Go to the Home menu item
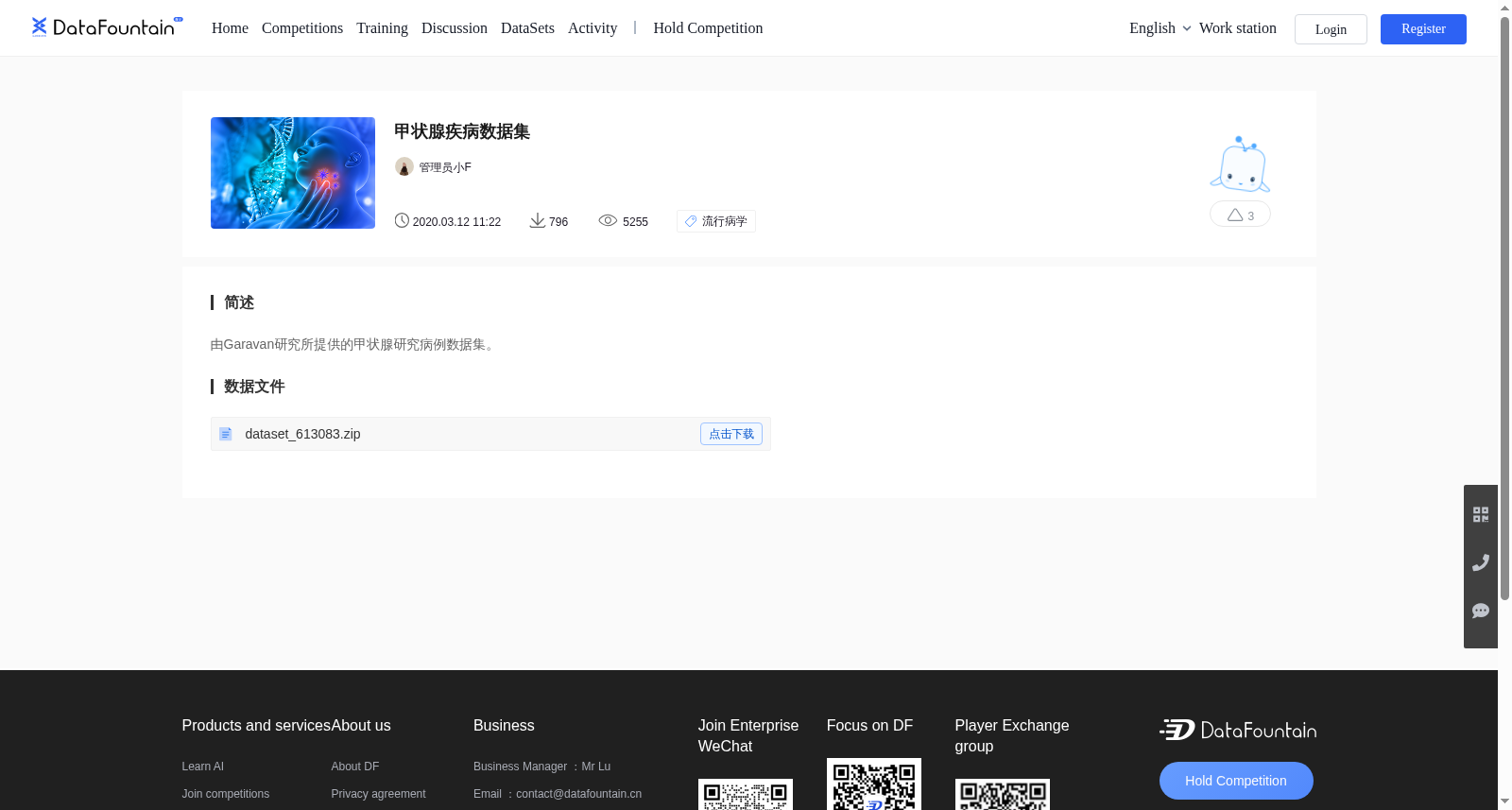 click(230, 28)
